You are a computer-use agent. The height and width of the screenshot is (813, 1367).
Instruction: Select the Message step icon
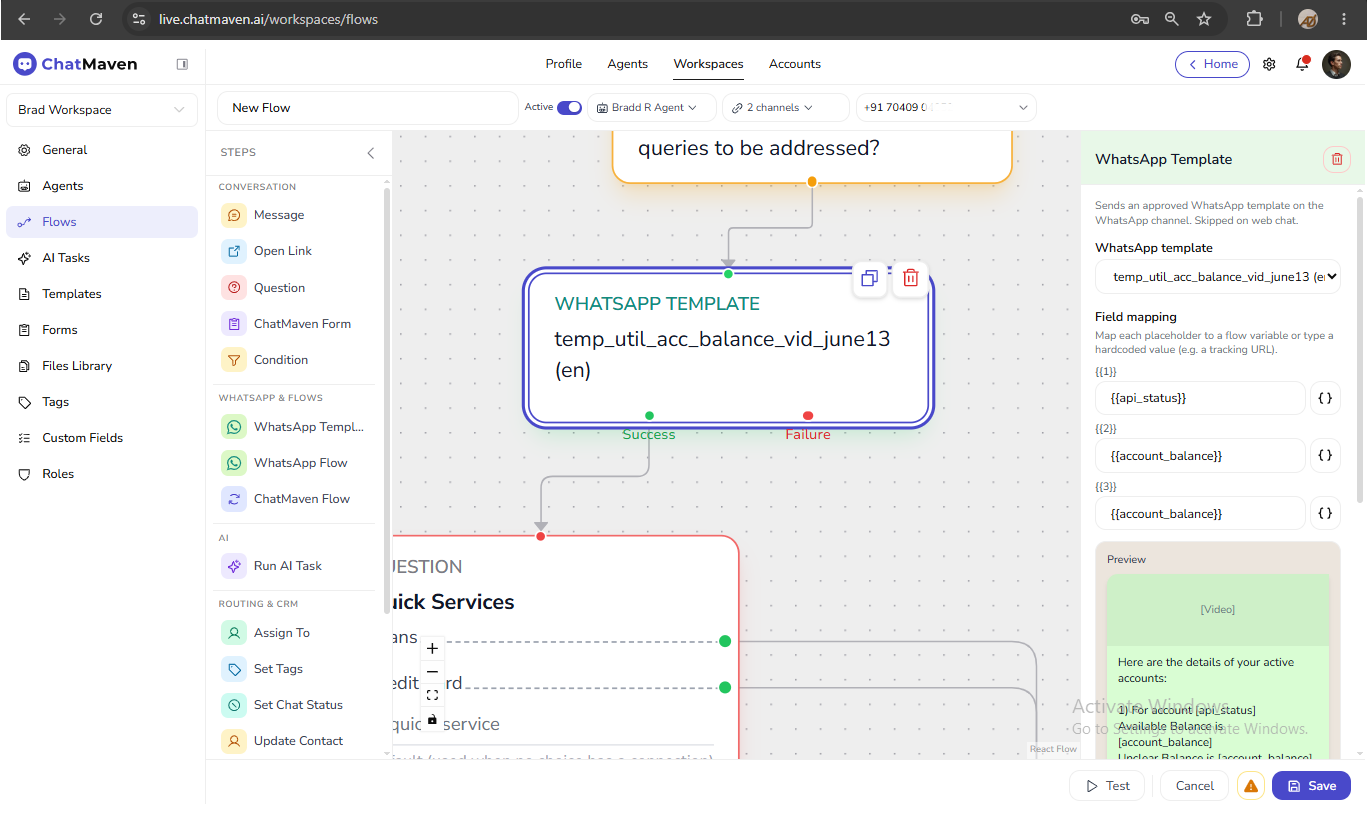coord(234,215)
